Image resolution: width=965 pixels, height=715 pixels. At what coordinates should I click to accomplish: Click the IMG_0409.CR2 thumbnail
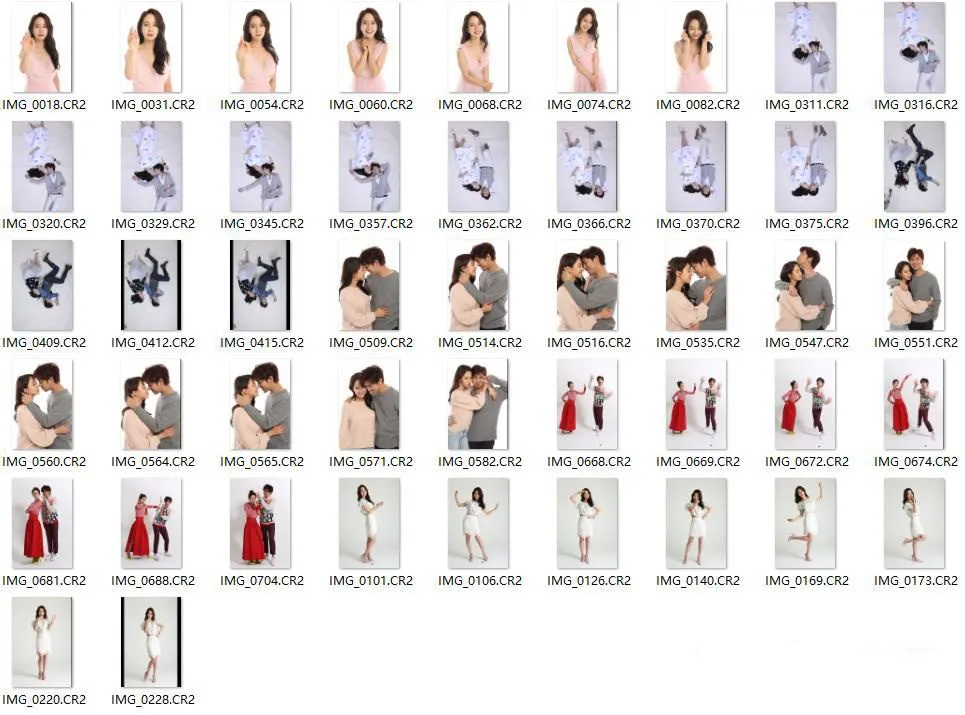pyautogui.click(x=42, y=286)
